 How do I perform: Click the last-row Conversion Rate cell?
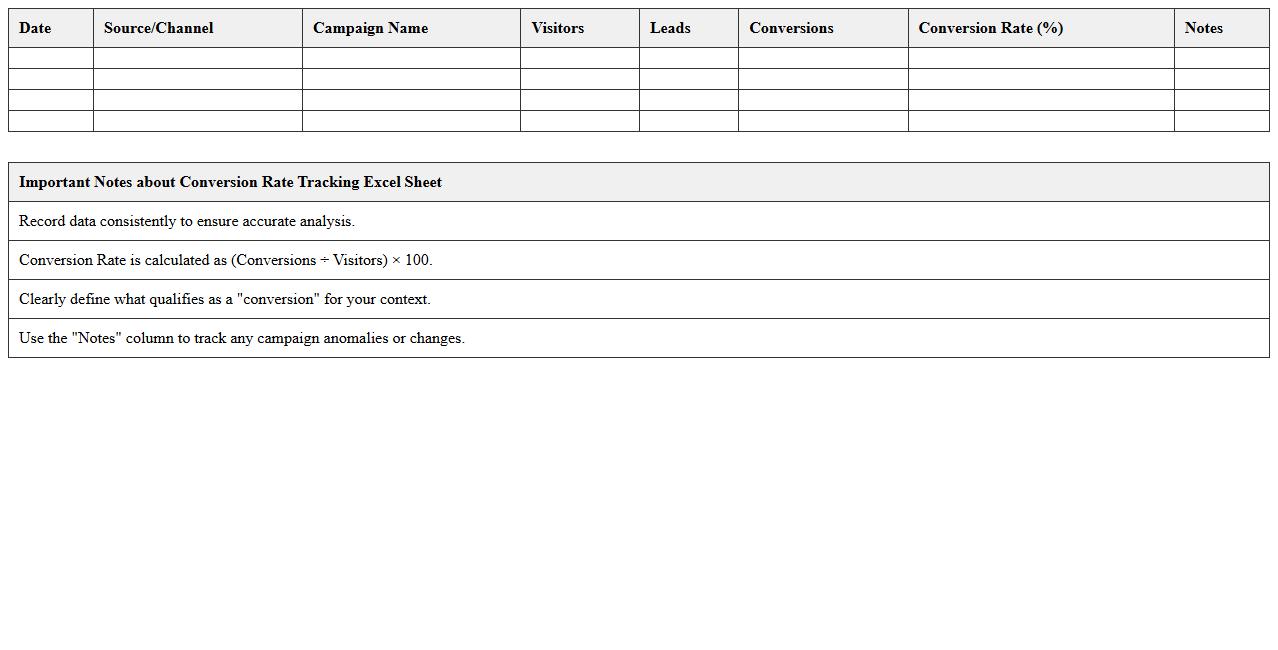[1040, 121]
